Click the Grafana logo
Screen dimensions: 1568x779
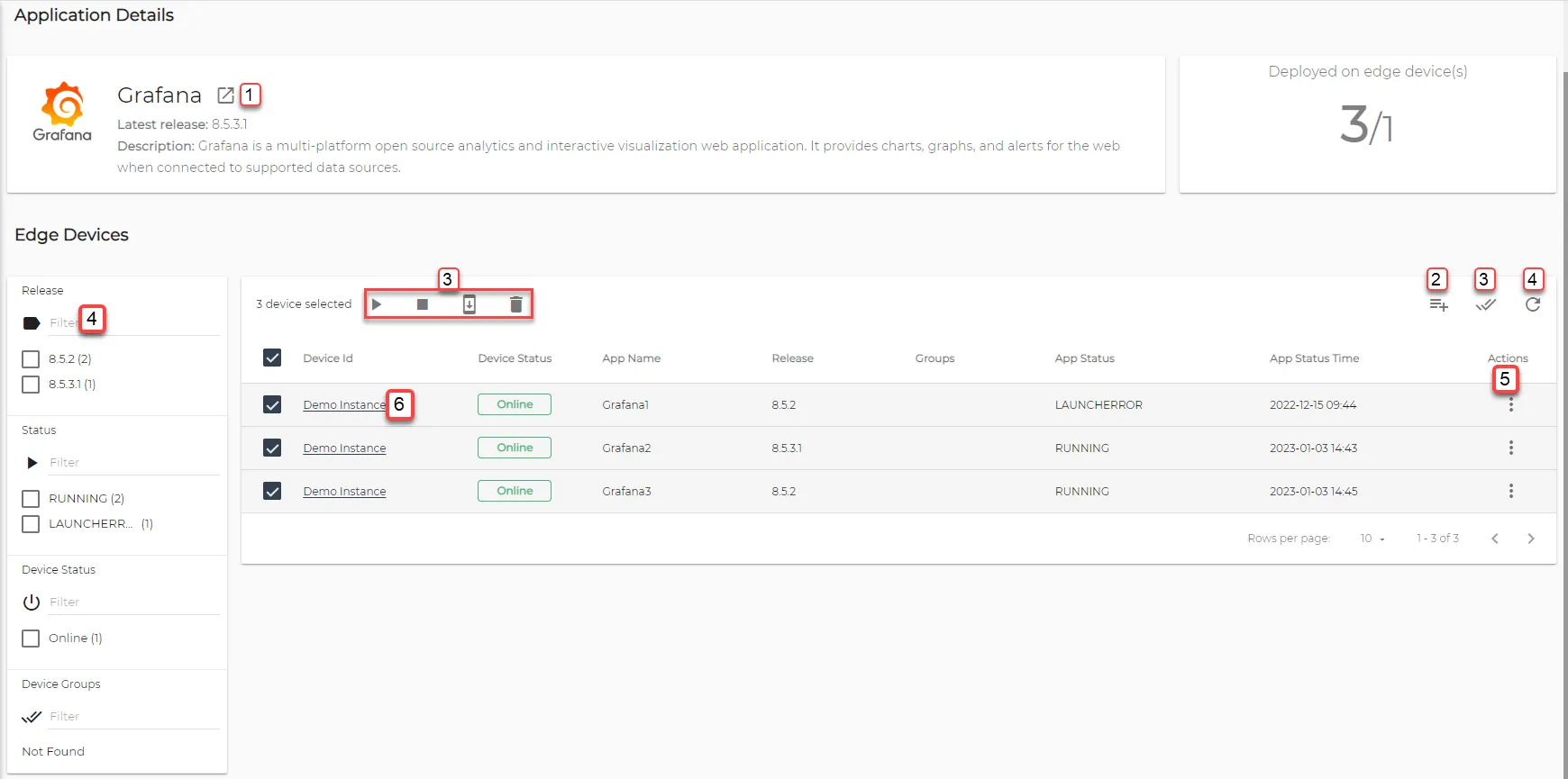(x=62, y=112)
